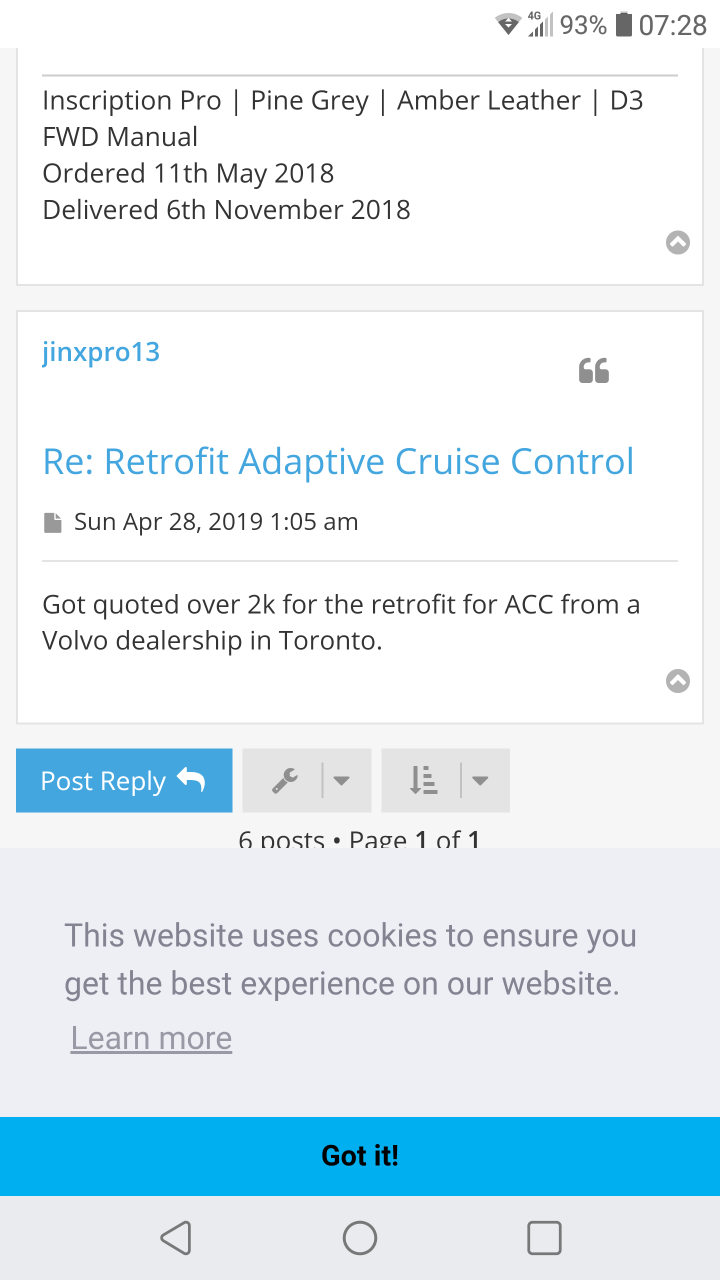Open jinxpro13 user profile link
This screenshot has height=1280, width=720.
click(x=101, y=352)
